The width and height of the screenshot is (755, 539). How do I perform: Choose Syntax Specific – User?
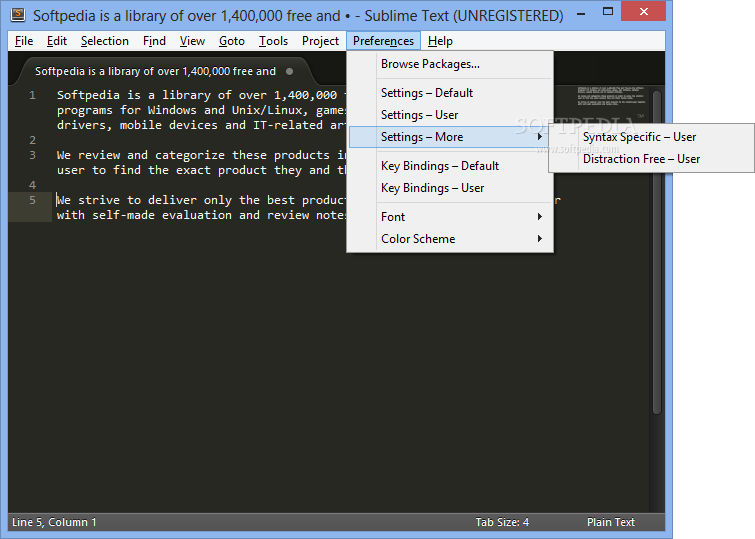(651, 137)
